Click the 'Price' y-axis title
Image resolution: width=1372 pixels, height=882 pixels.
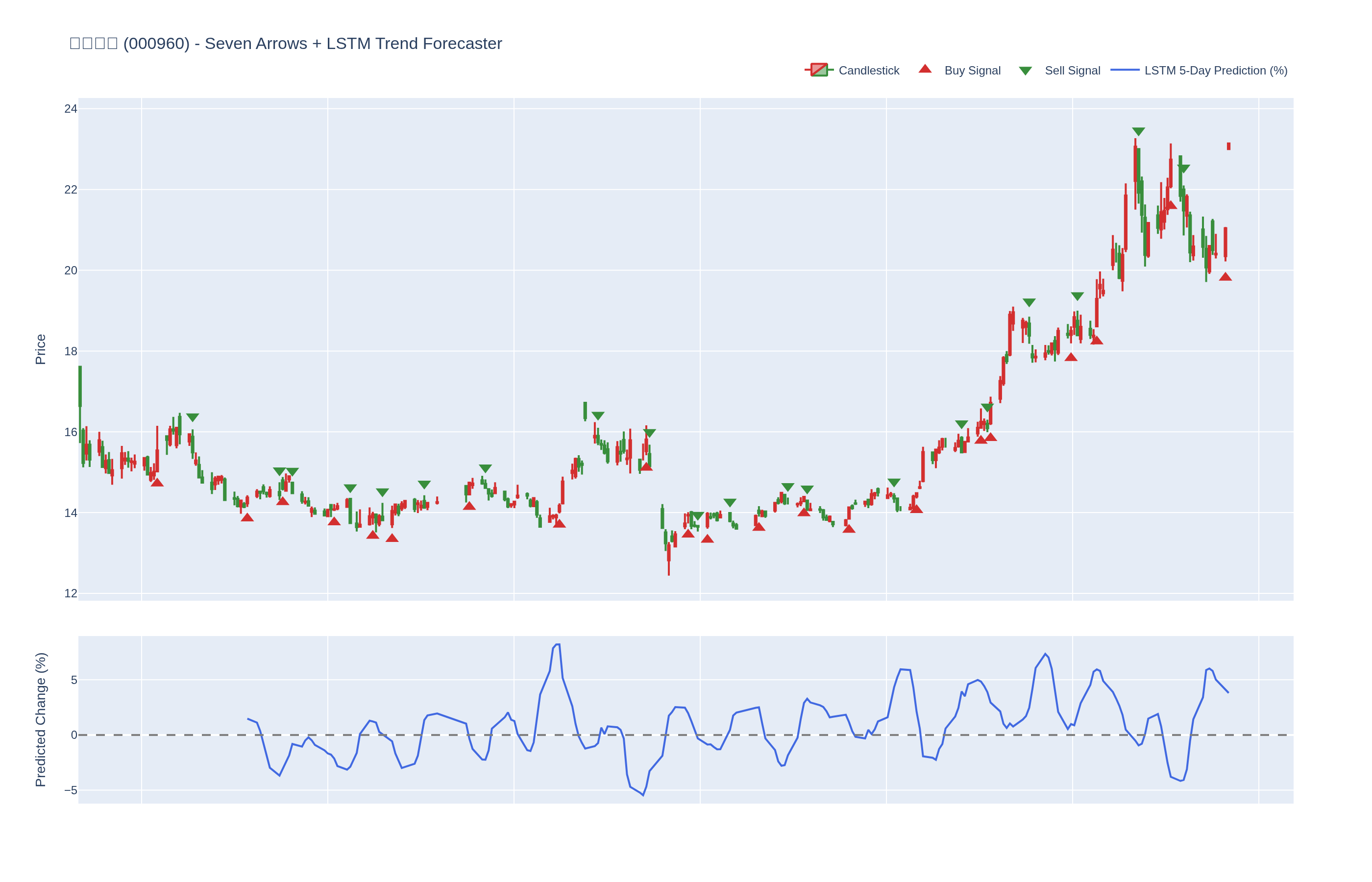pos(40,349)
